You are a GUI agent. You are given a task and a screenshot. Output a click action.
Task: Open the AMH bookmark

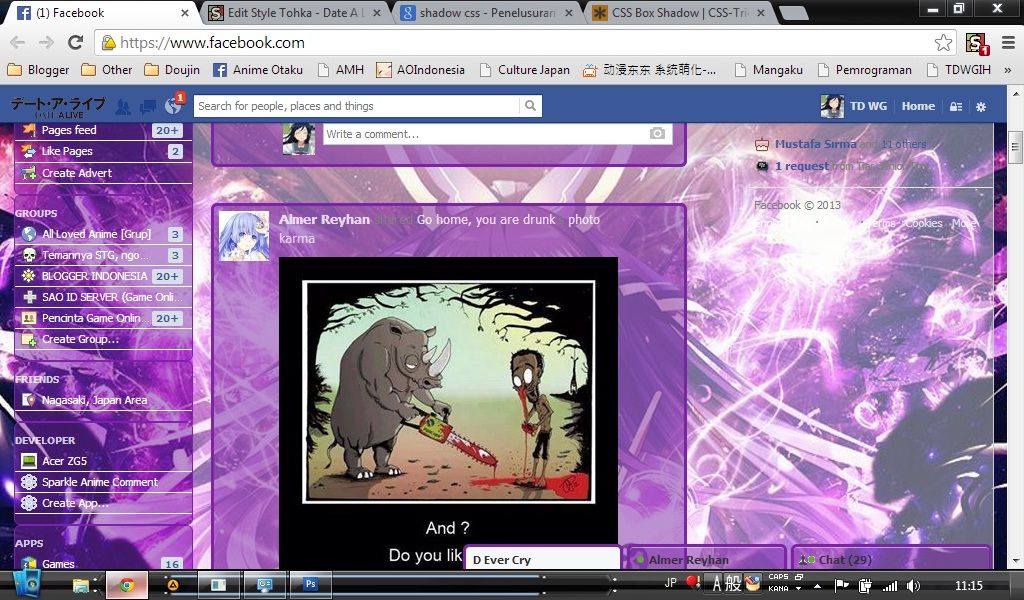[341, 70]
